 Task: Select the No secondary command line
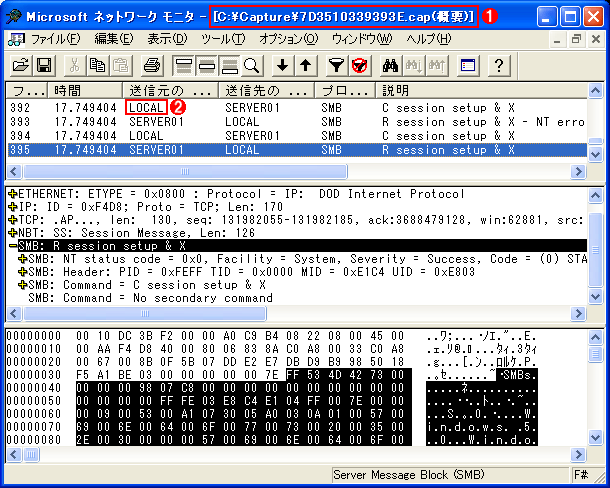[150, 298]
